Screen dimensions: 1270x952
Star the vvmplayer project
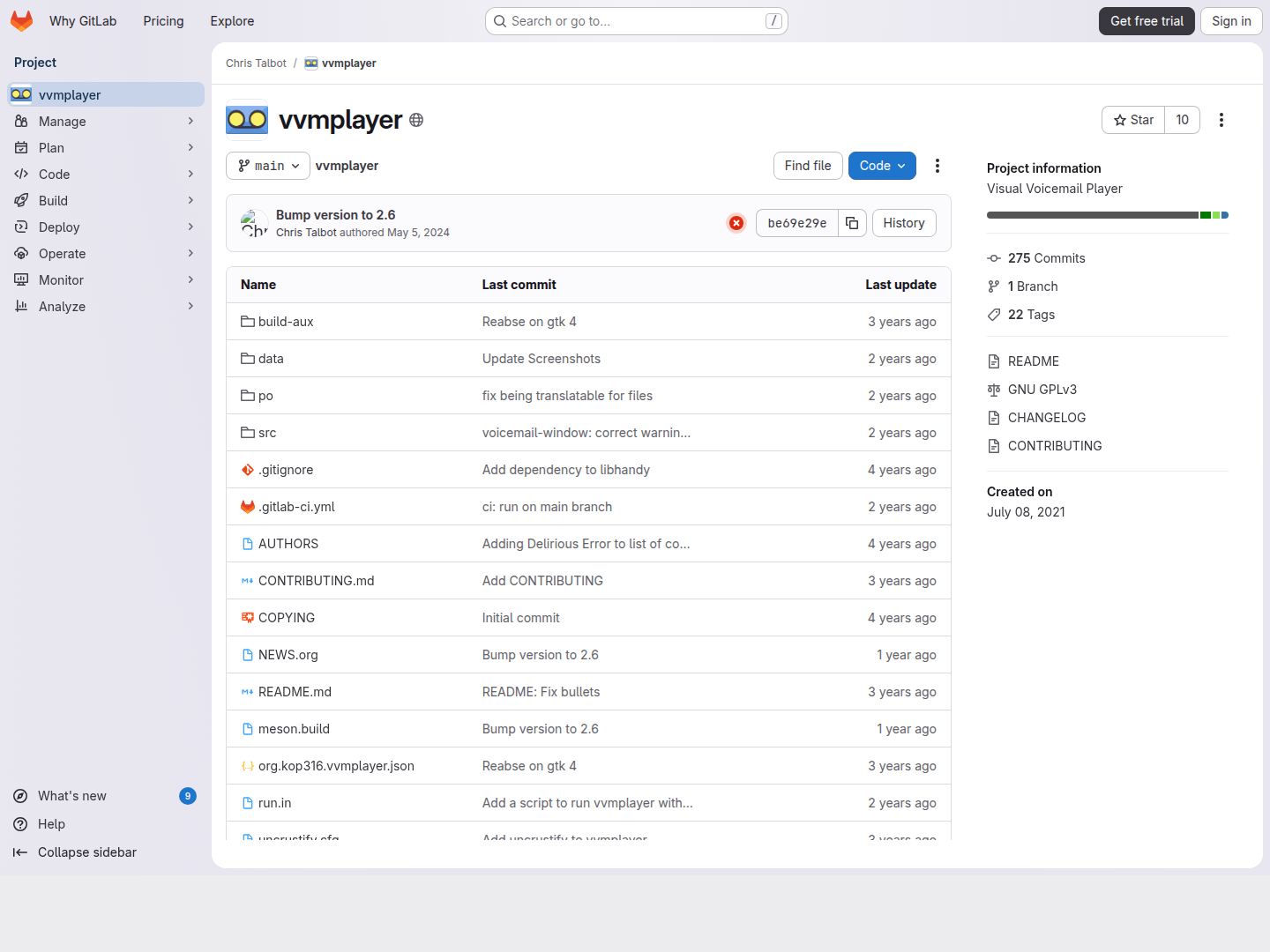[x=1133, y=120]
